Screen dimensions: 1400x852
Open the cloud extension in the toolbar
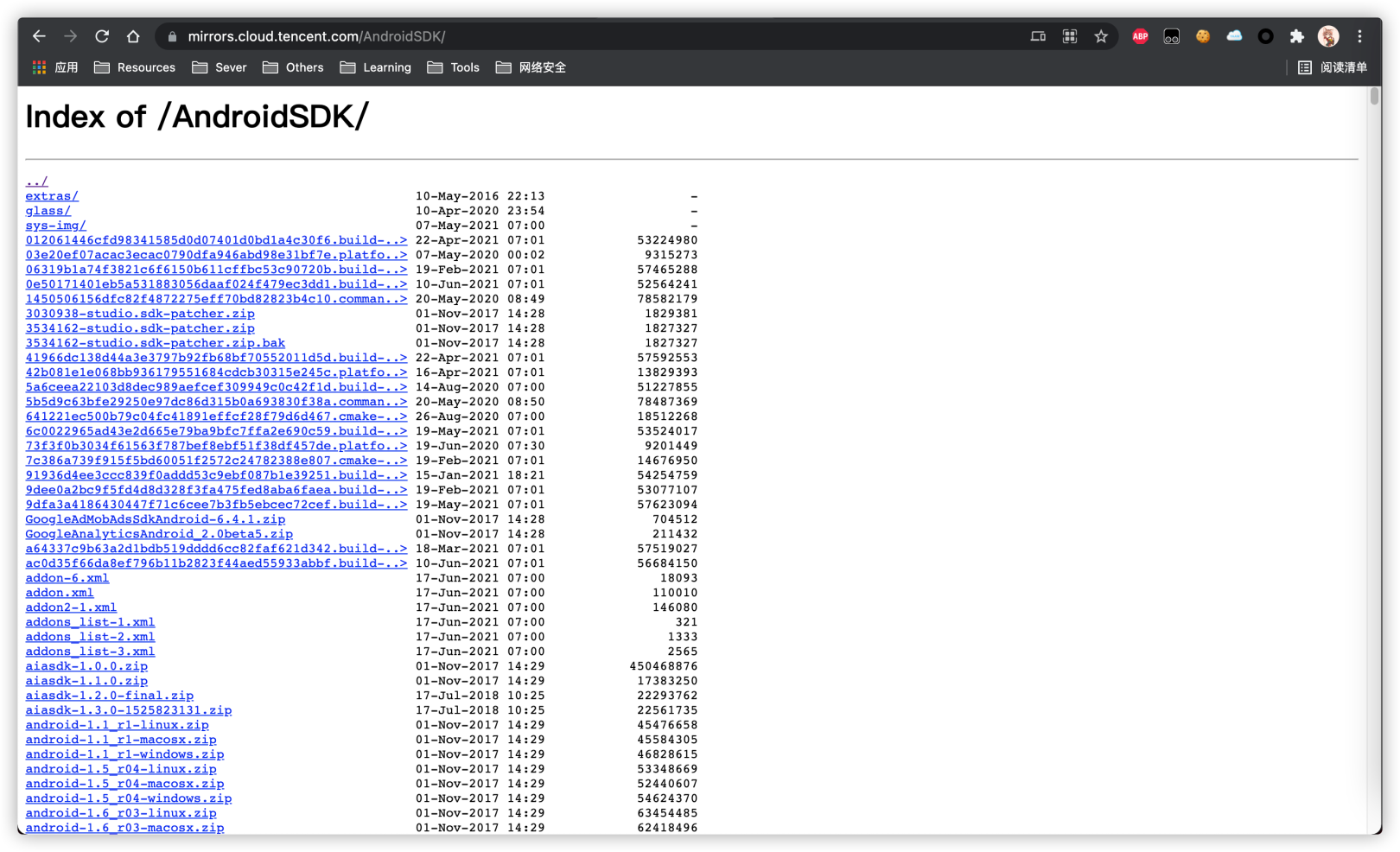pos(1234,36)
